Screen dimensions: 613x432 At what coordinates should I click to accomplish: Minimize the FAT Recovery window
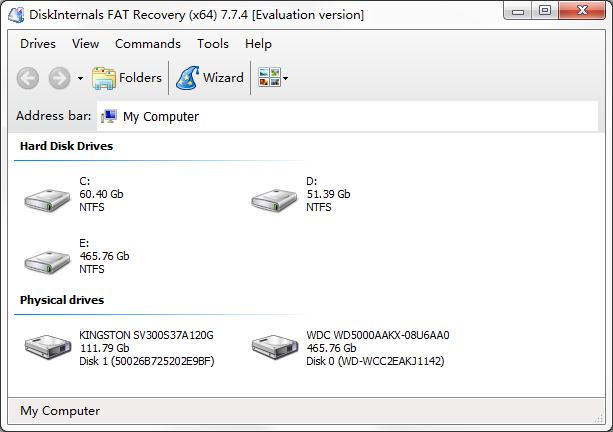518,11
